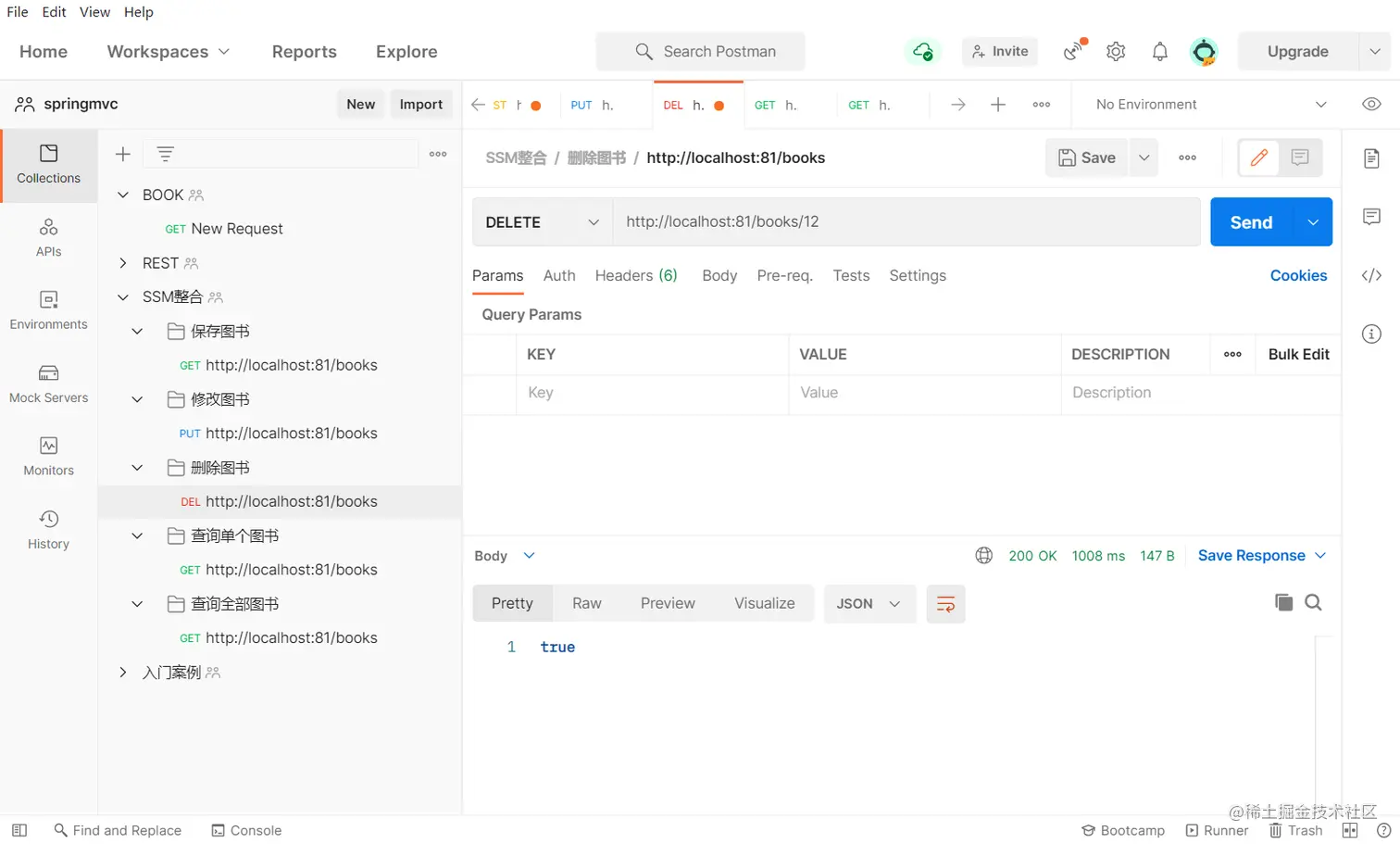Expand the REST collection
This screenshot has height=844, width=1400.
(123, 263)
